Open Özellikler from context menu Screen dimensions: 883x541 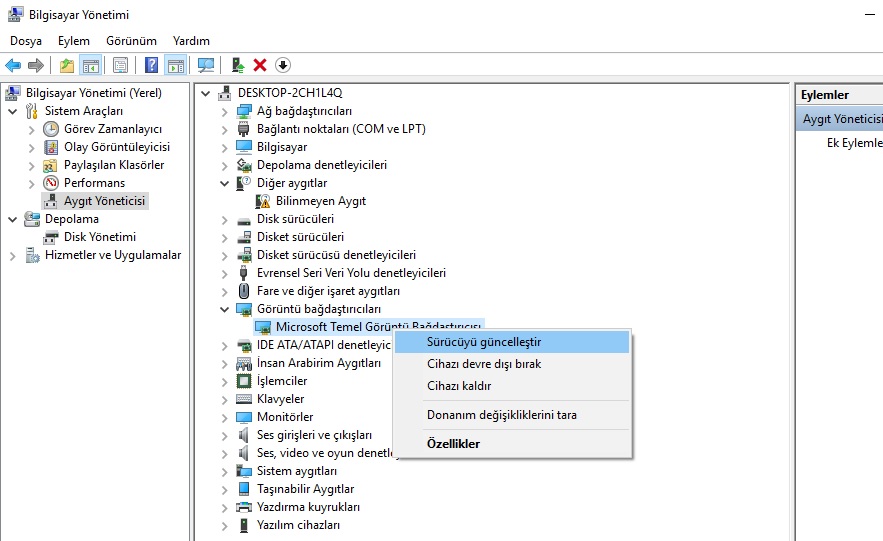pos(512,444)
